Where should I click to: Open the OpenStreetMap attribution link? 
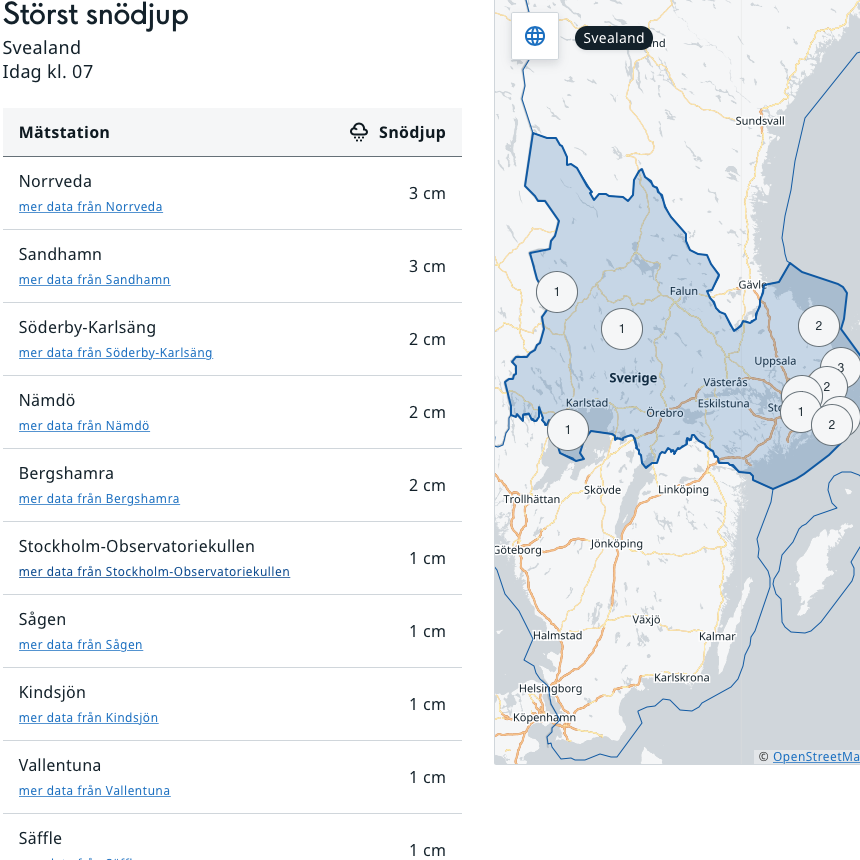(815, 757)
